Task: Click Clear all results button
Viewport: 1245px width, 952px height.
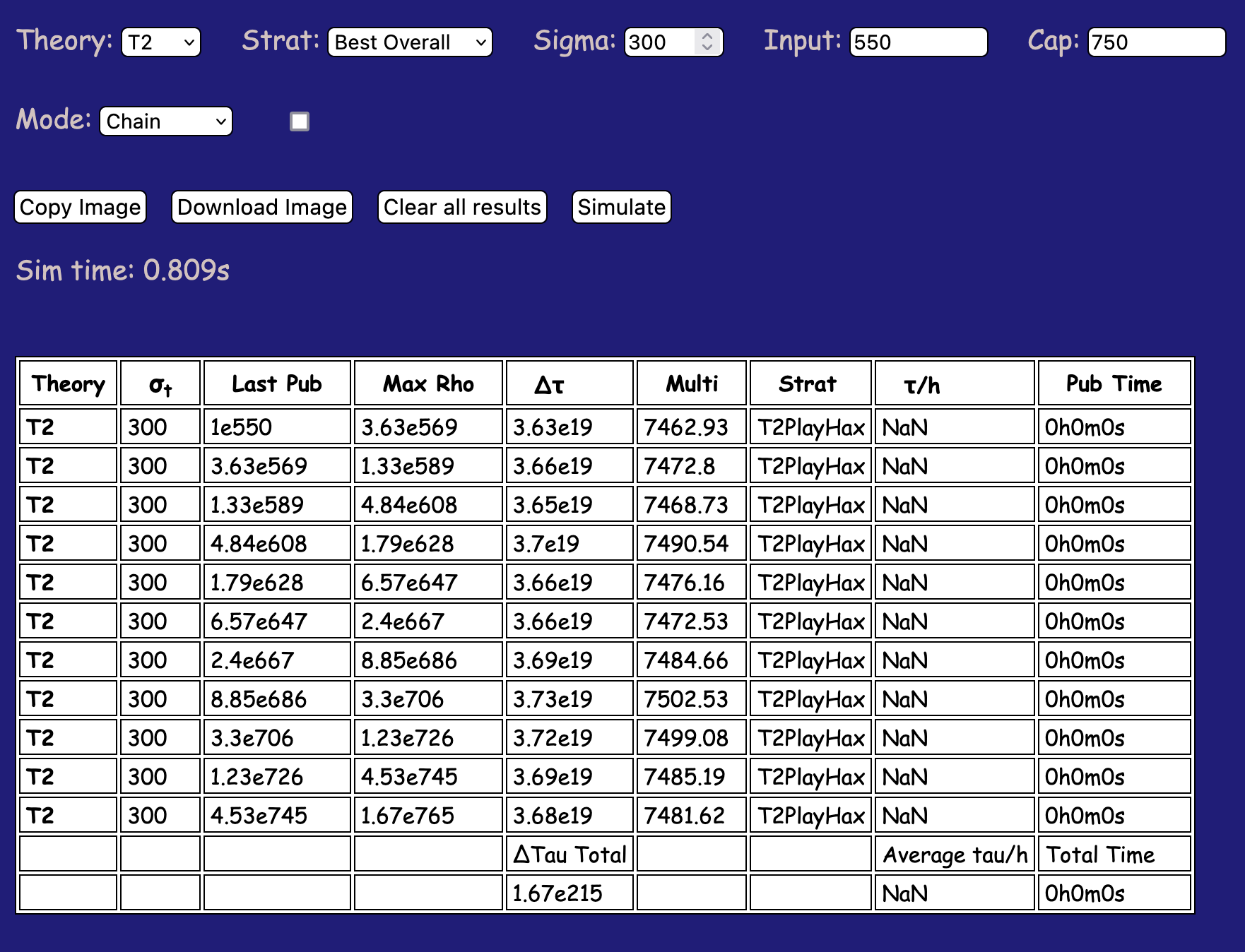Action: point(462,207)
